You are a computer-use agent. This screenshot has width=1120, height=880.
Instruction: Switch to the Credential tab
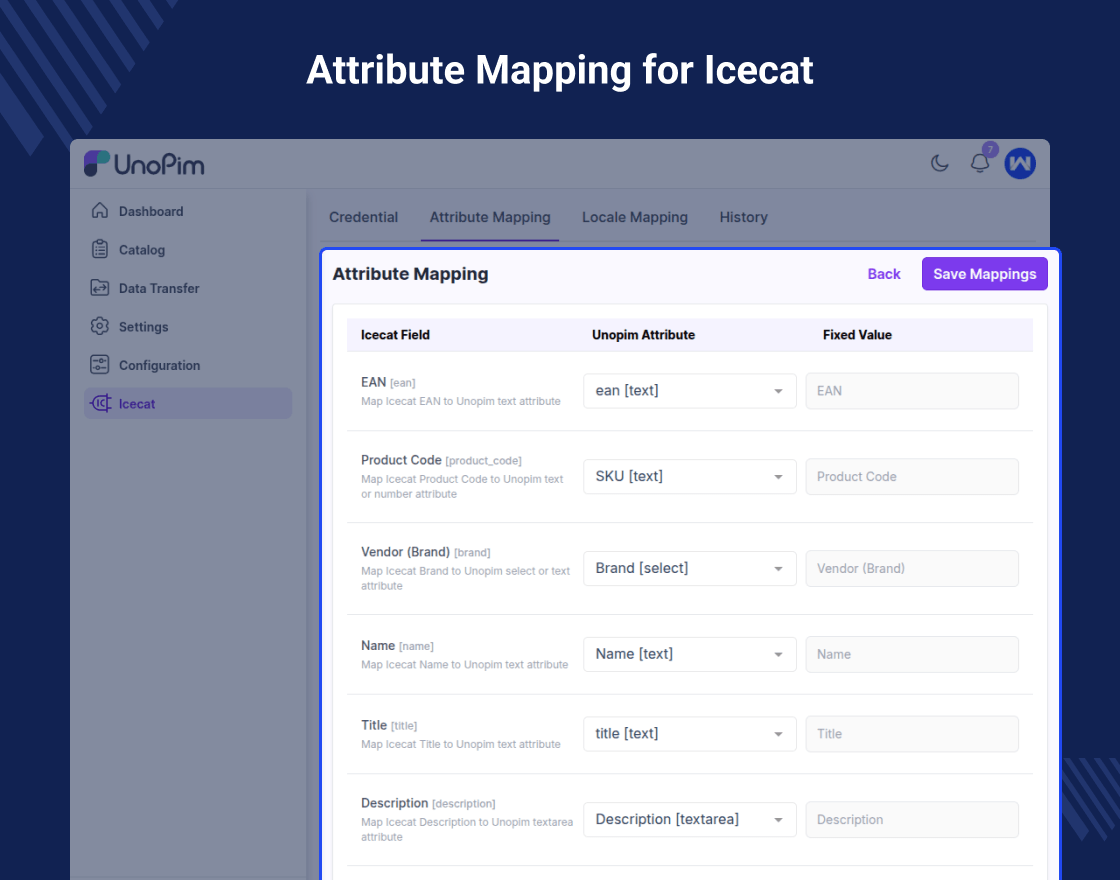363,217
